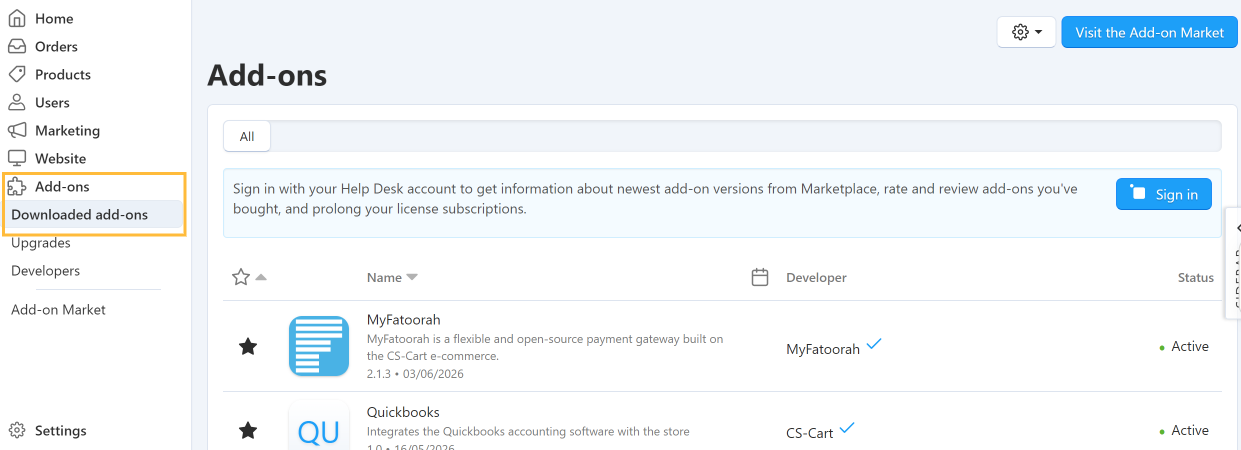Click the Sign in button
Viewport: 1241px width, 450px height.
tap(1164, 194)
